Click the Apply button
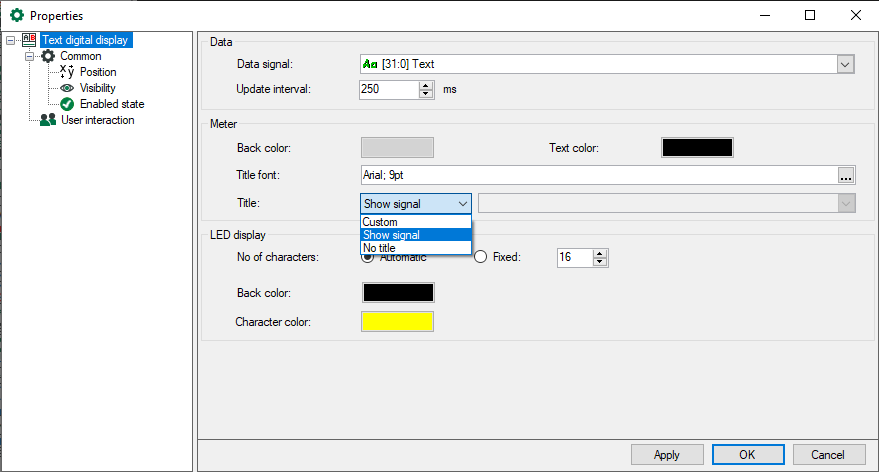Screen dimensions: 879x472 point(666,455)
